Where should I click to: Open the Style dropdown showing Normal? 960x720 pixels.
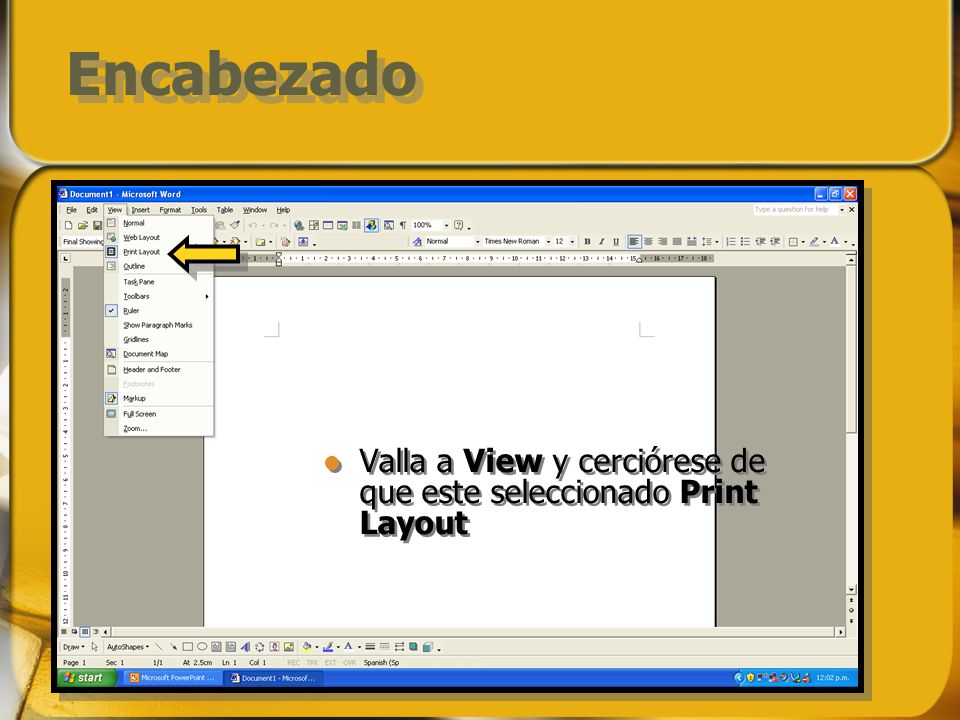click(x=478, y=242)
